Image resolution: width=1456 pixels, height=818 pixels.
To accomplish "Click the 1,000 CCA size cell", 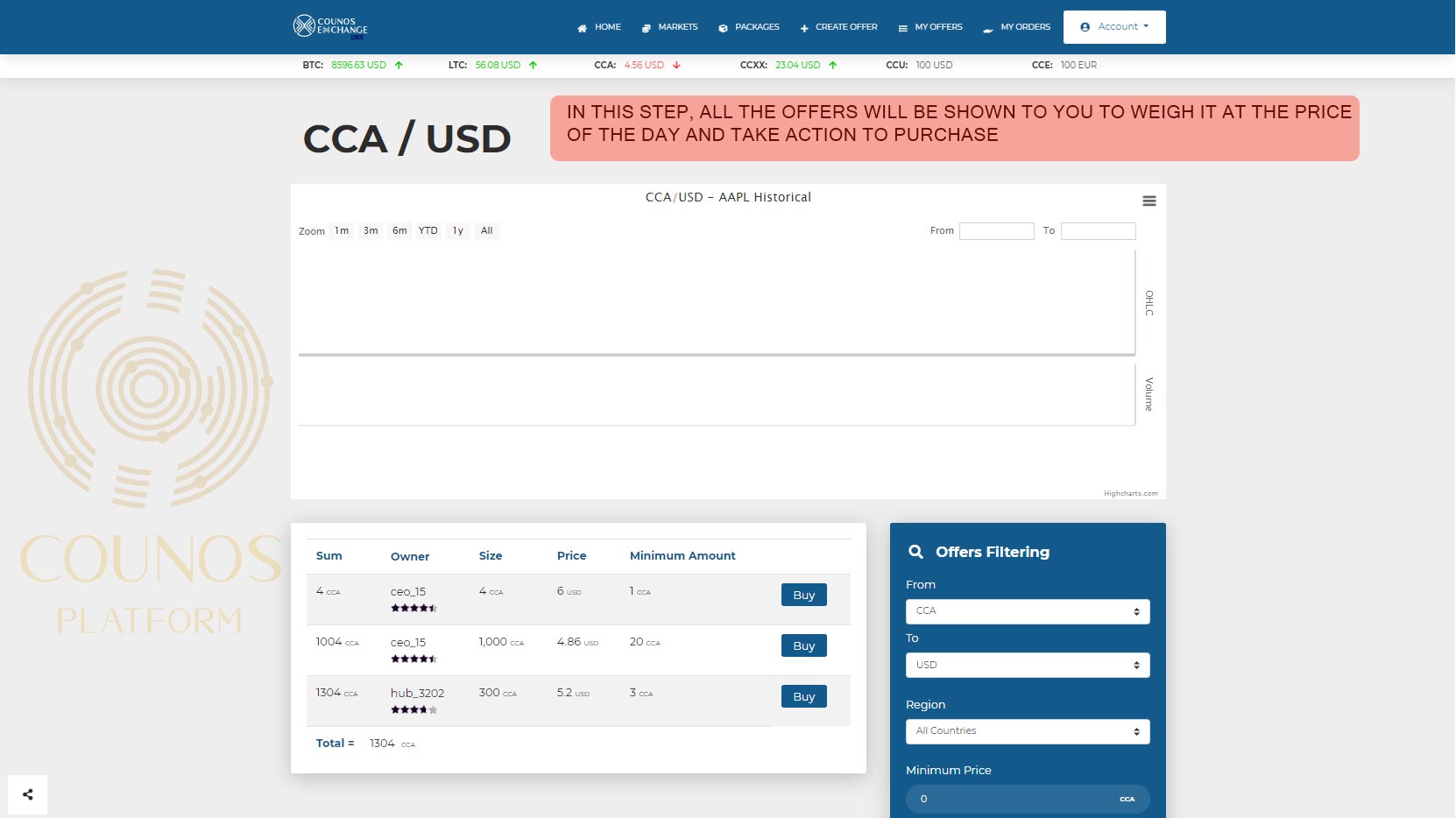I will tap(501, 642).
